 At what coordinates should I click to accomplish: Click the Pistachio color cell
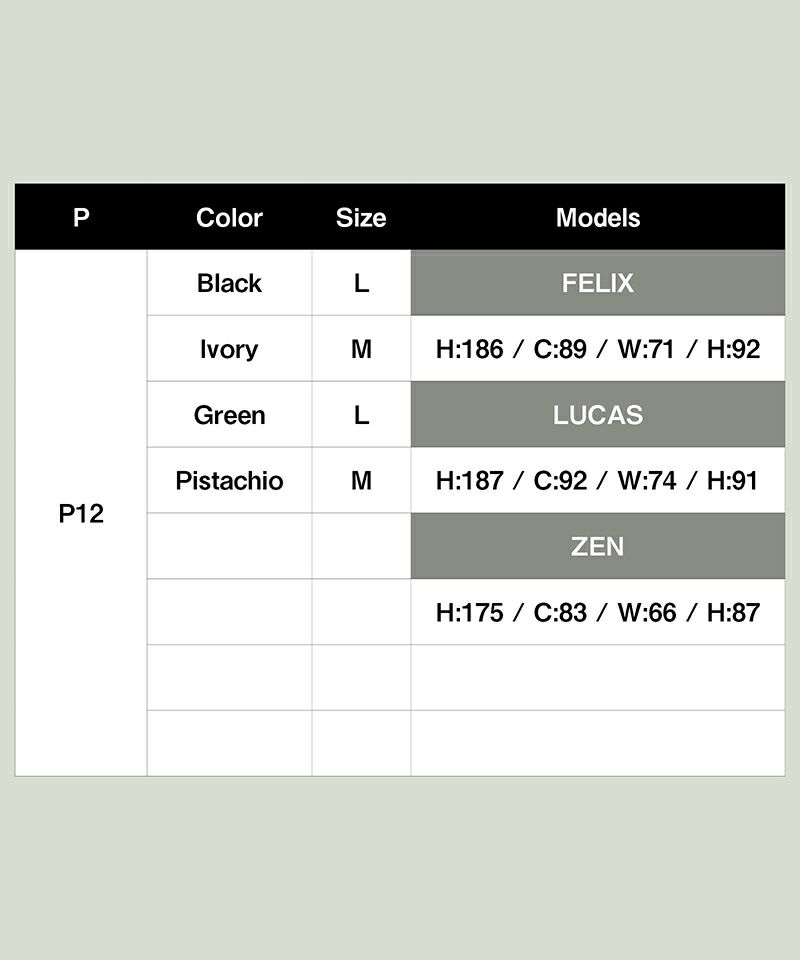click(229, 481)
